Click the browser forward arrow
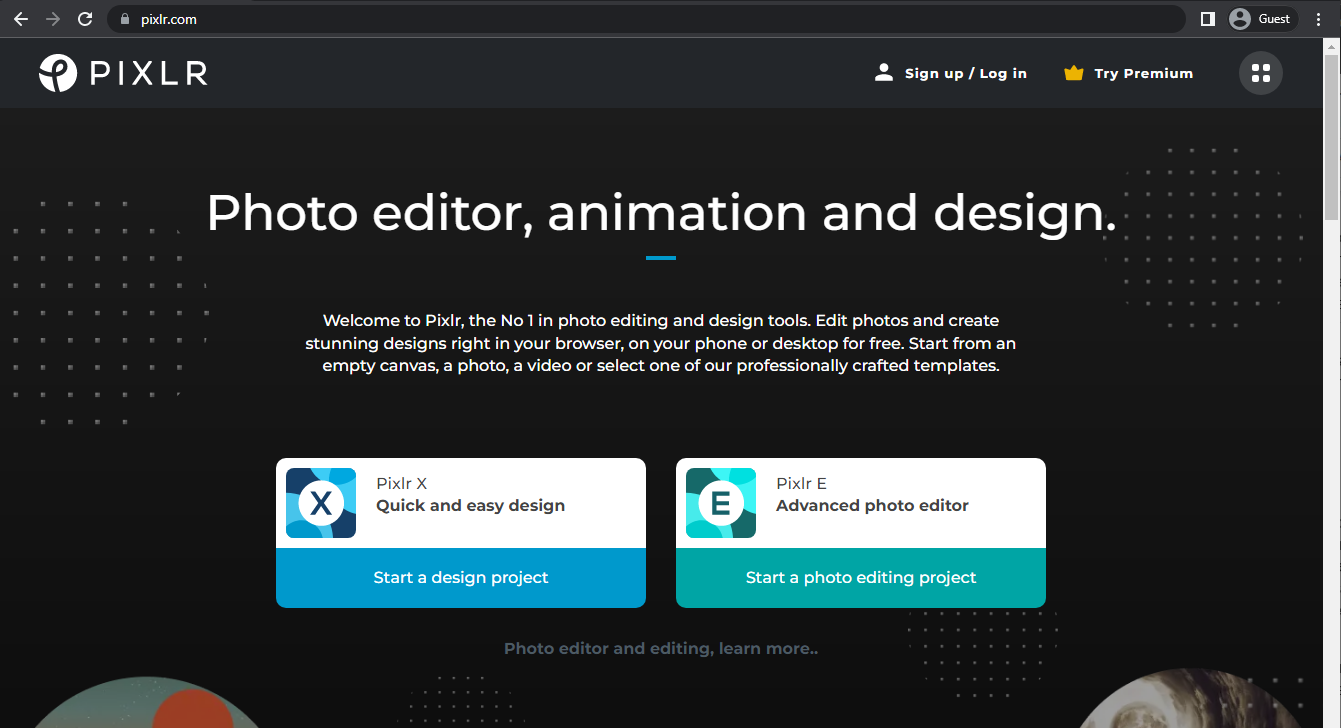 tap(53, 19)
